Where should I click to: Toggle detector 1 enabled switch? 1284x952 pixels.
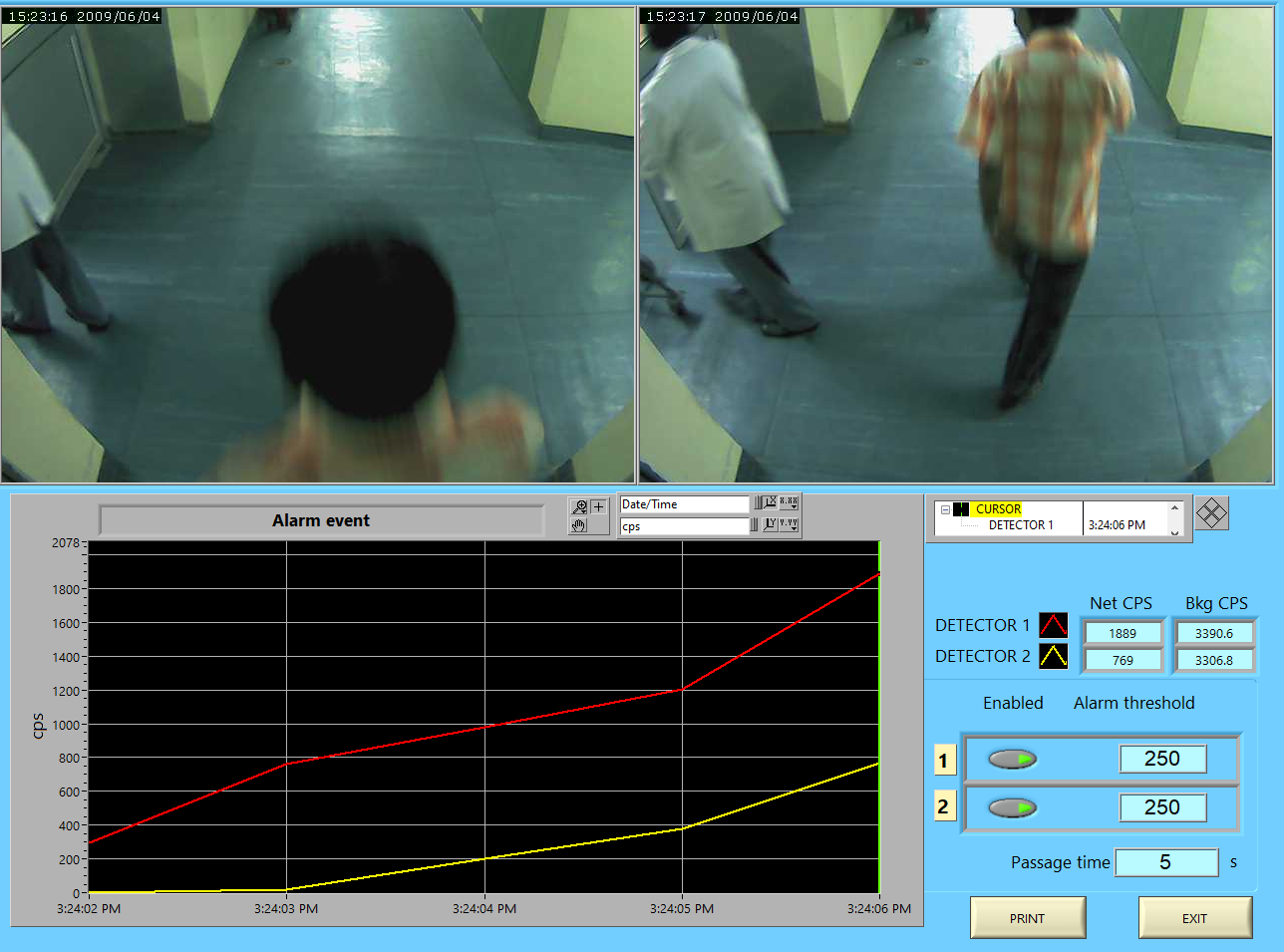coord(1012,760)
